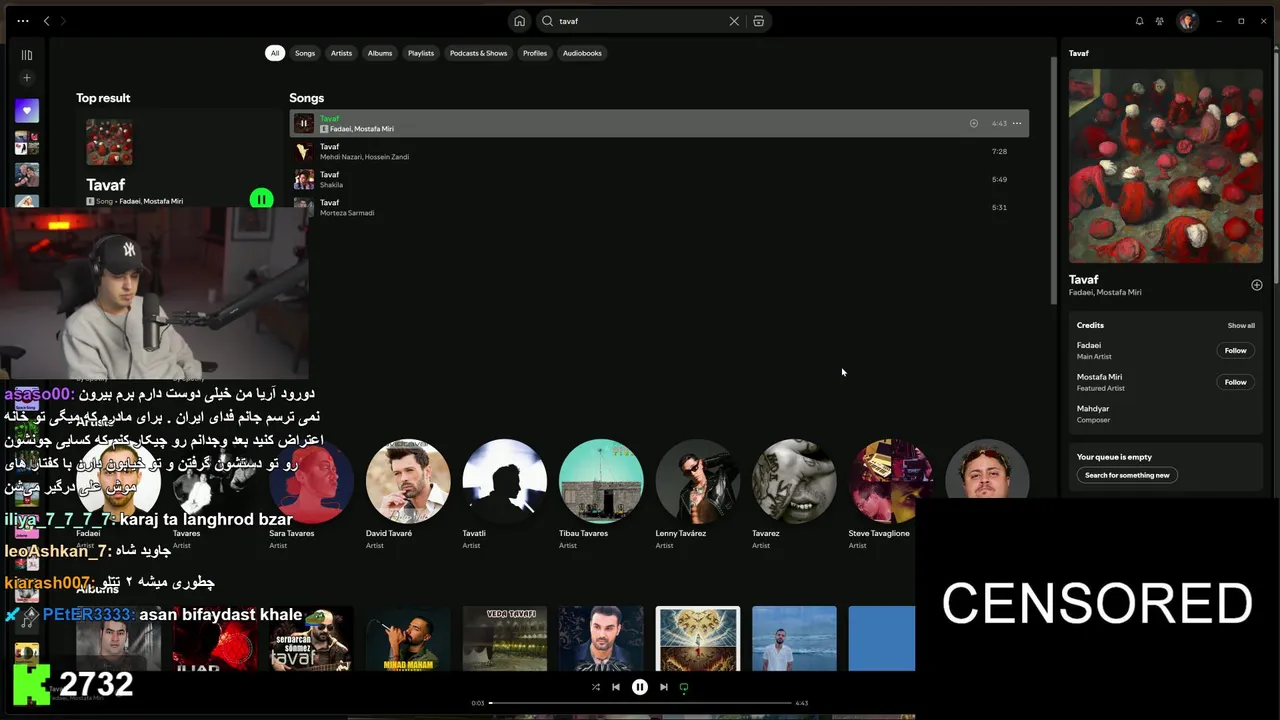Clear the search field with X
This screenshot has height=720, width=1280.
(x=734, y=21)
